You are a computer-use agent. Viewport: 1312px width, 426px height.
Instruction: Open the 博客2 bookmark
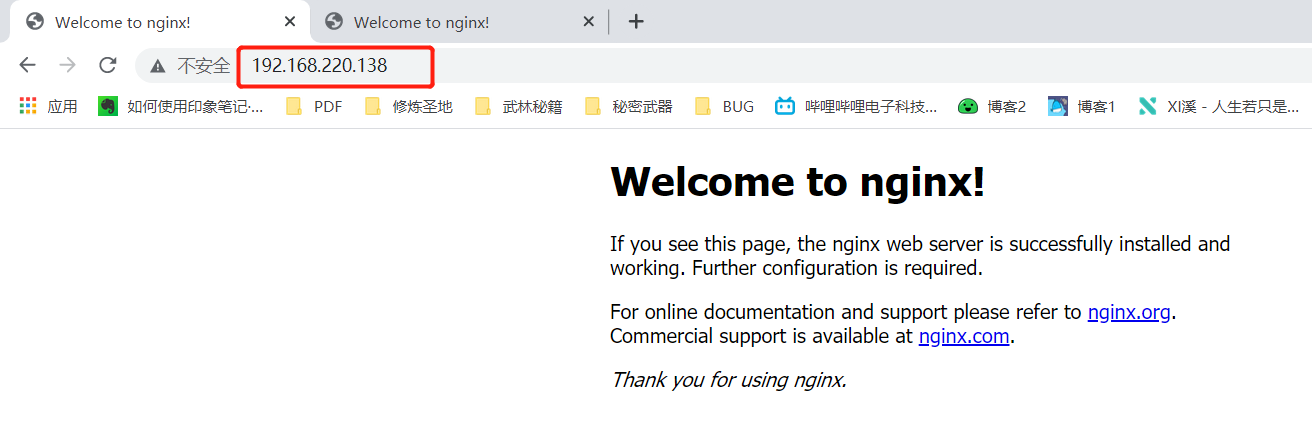[992, 106]
